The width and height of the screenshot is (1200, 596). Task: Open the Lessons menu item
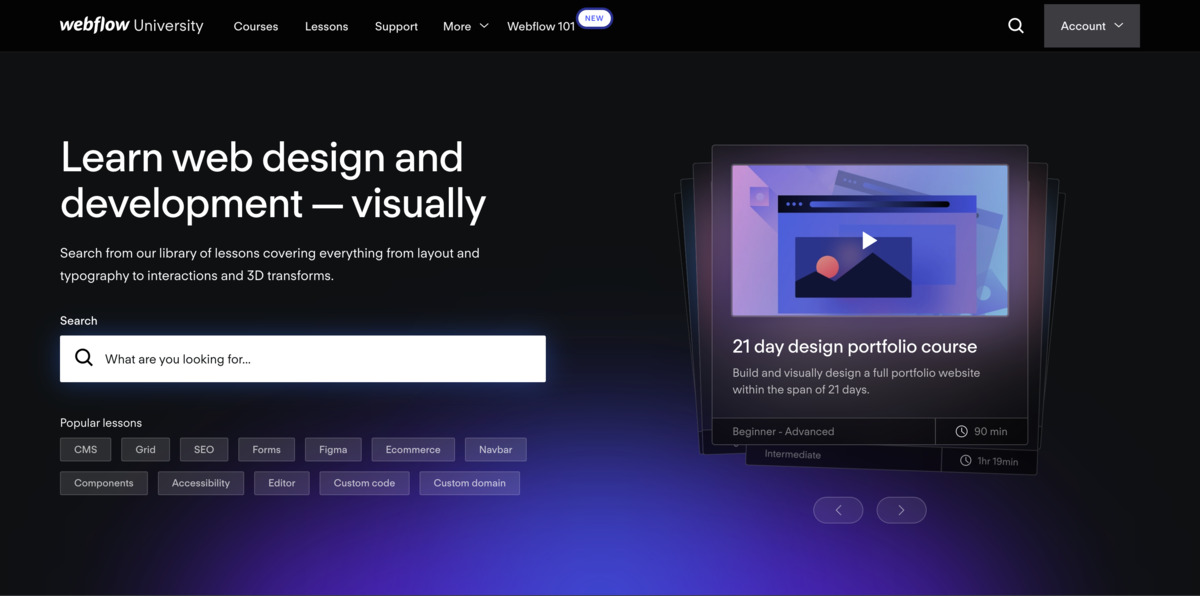326,26
